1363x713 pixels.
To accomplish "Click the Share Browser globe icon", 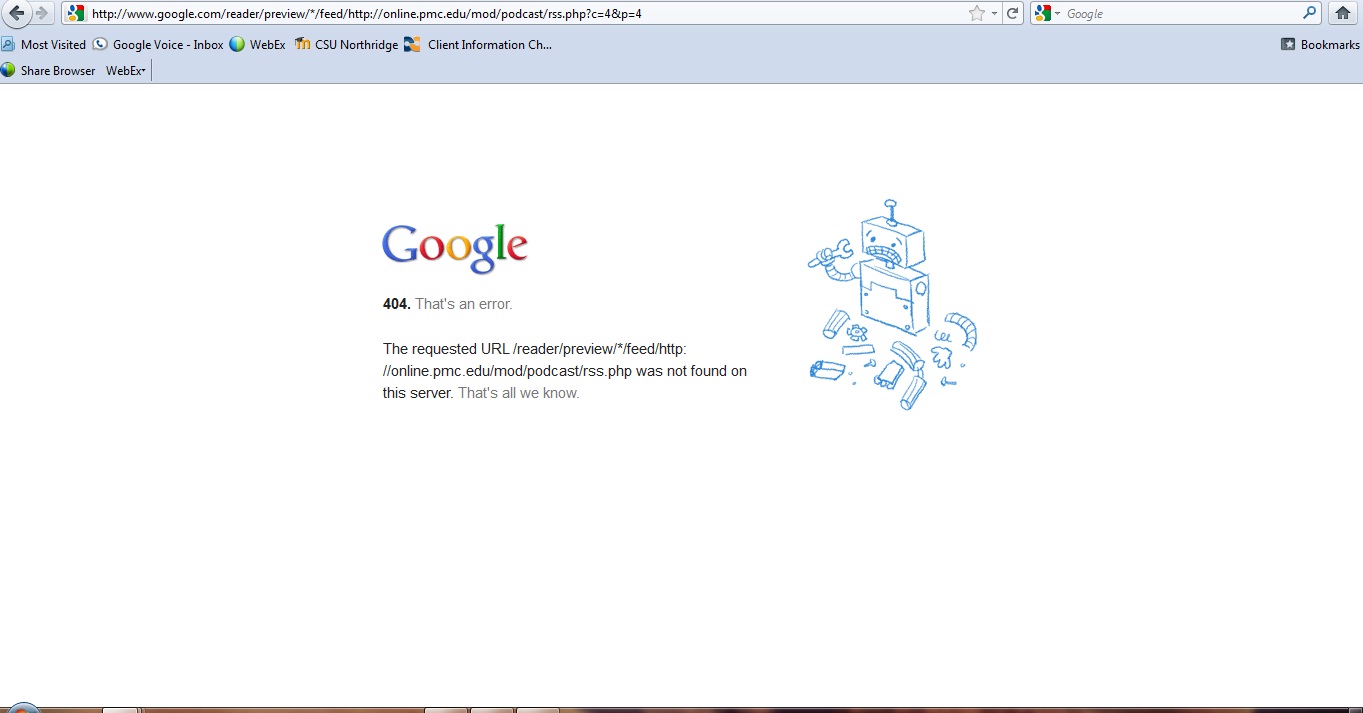I will pos(8,71).
